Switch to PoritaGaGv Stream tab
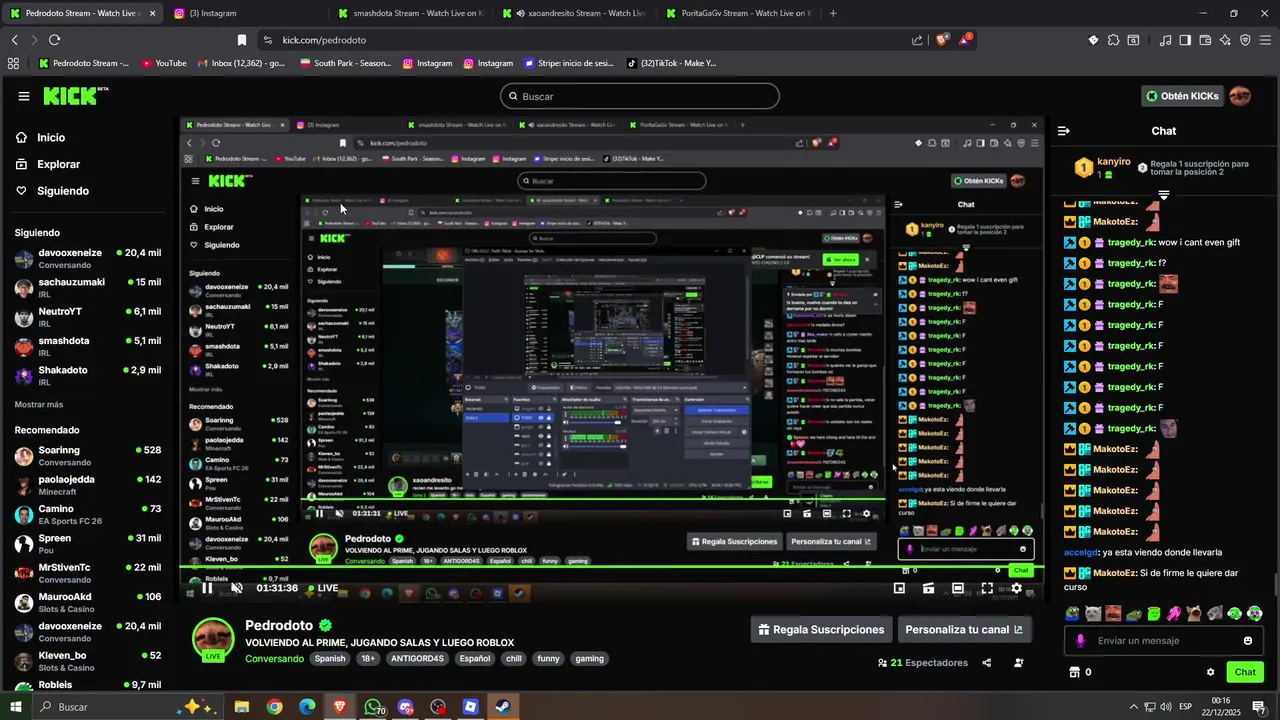The height and width of the screenshot is (720, 1280). tap(737, 13)
